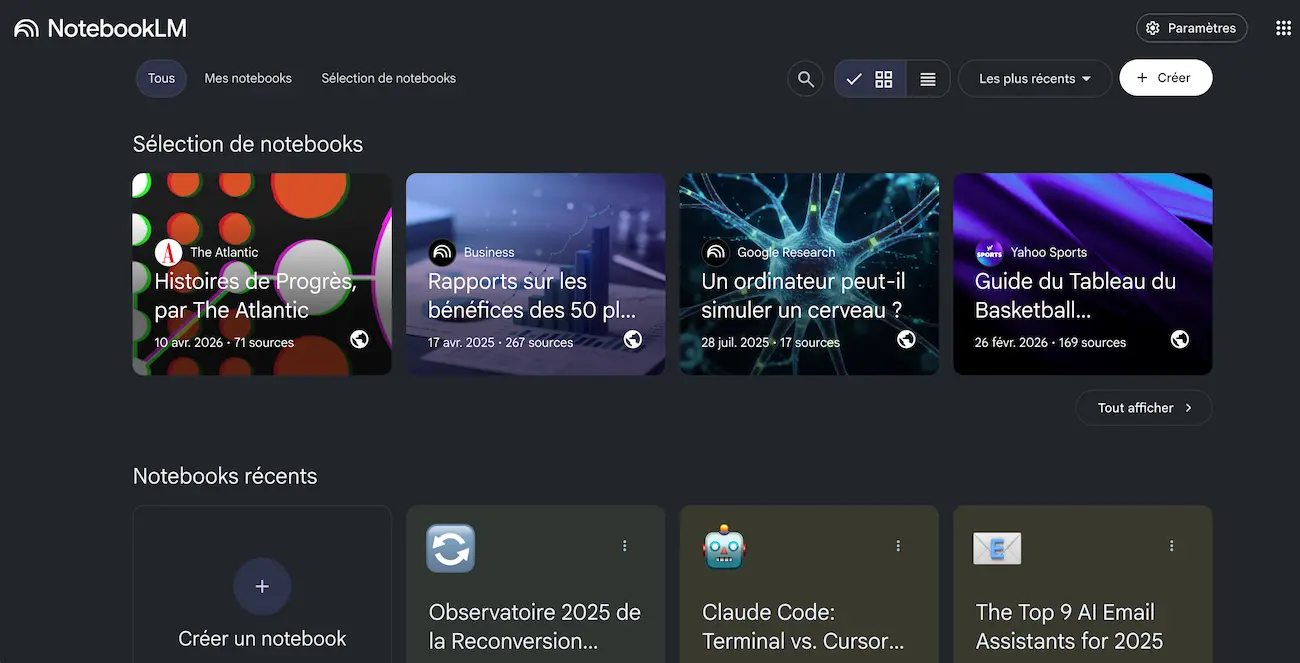This screenshot has height=663, width=1300.
Task: Click the 10 avr. 2026 · 71 sources text
Action: pos(224,342)
